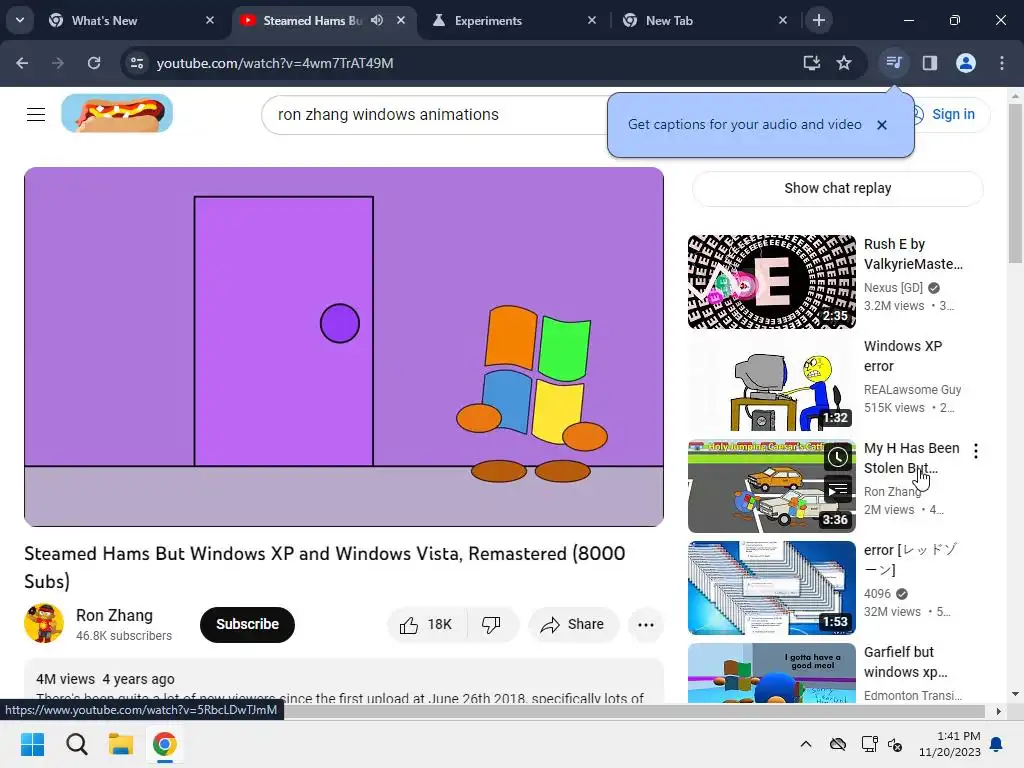Switch to the New Tab tab
The height and width of the screenshot is (768, 1024).
click(705, 20)
